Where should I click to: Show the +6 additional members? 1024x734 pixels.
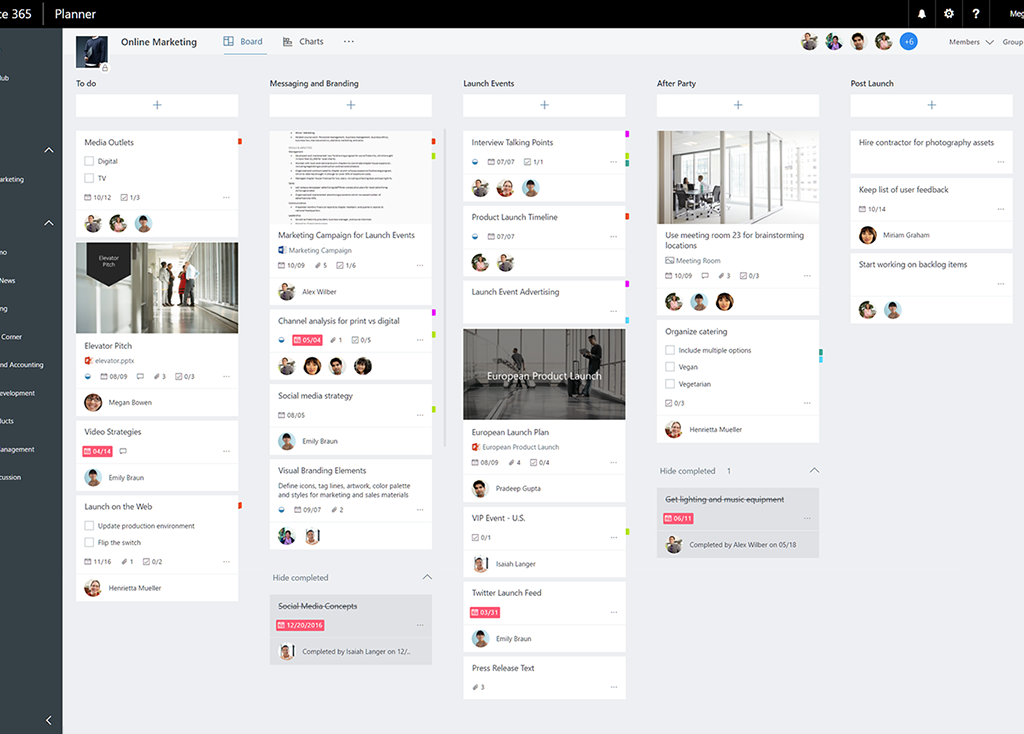click(908, 41)
